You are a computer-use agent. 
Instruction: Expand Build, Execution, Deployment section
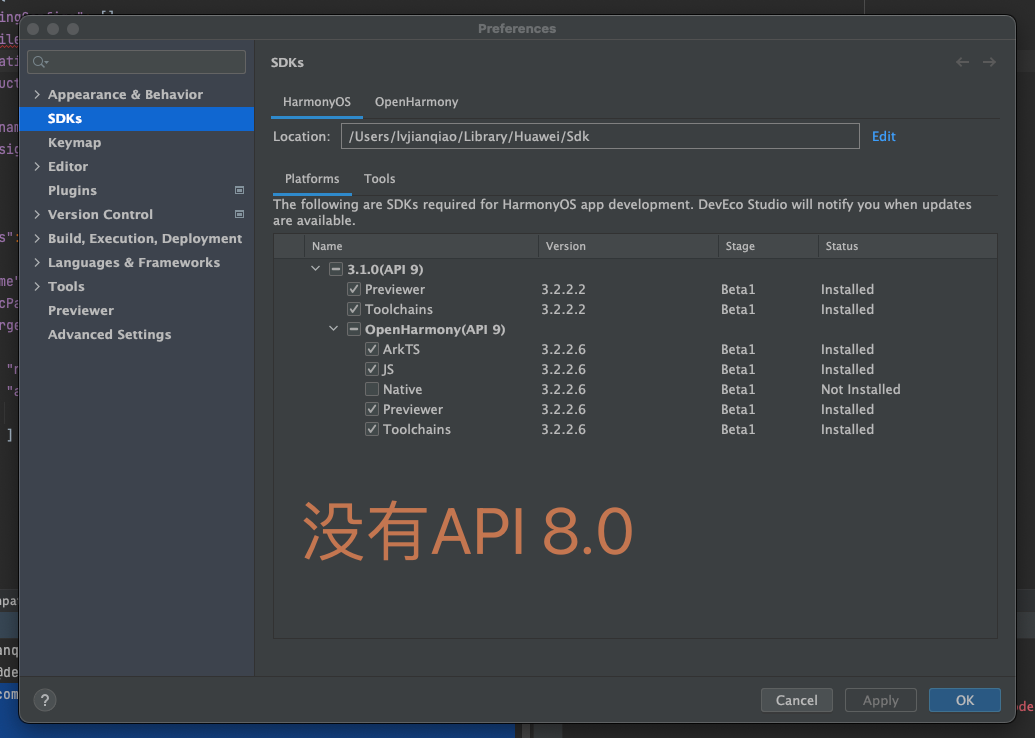pyautogui.click(x=37, y=238)
